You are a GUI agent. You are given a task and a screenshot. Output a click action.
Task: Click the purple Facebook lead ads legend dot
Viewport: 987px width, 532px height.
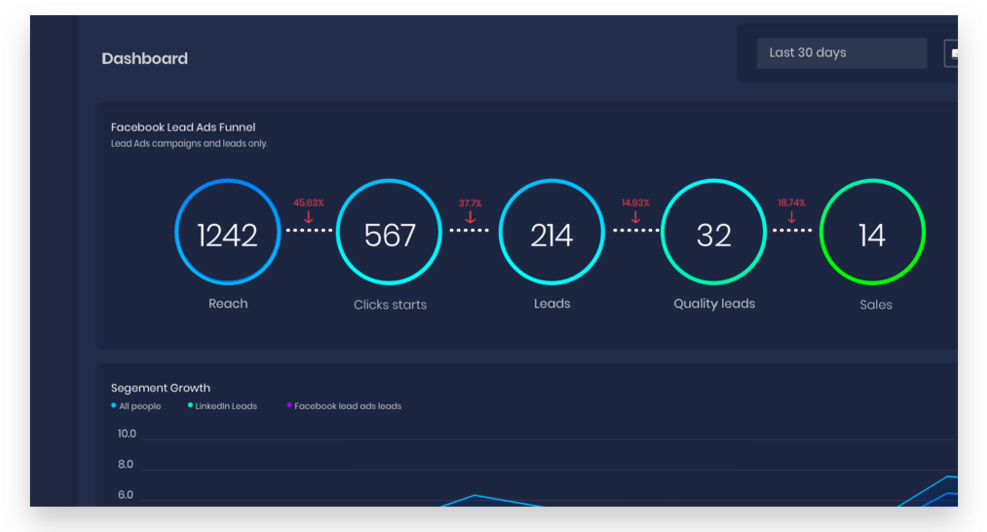coord(289,405)
